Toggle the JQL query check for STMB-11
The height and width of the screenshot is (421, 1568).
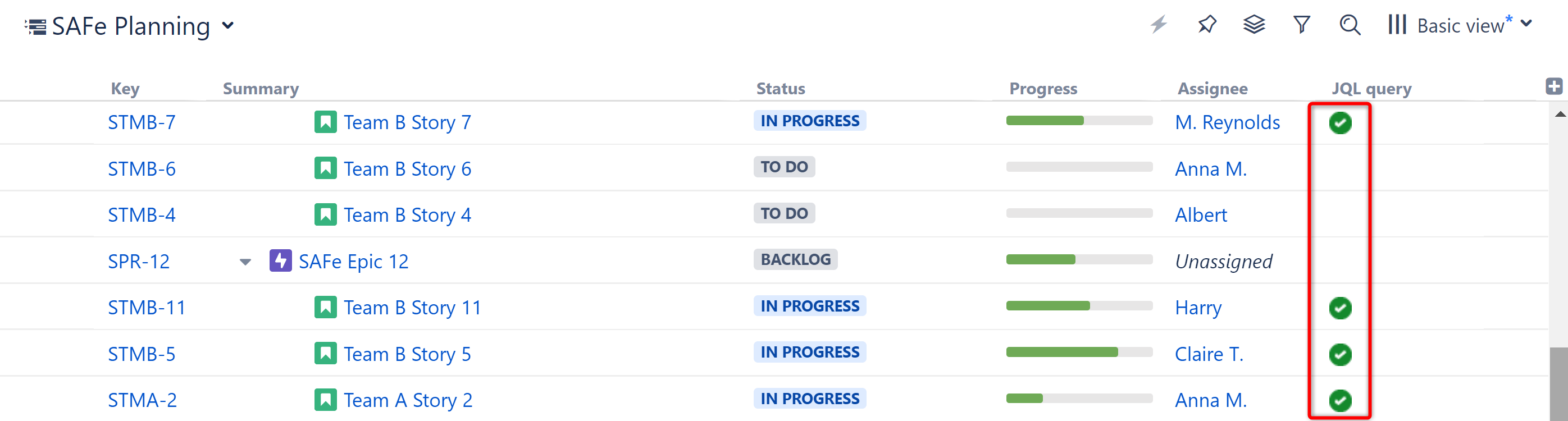[1341, 308]
